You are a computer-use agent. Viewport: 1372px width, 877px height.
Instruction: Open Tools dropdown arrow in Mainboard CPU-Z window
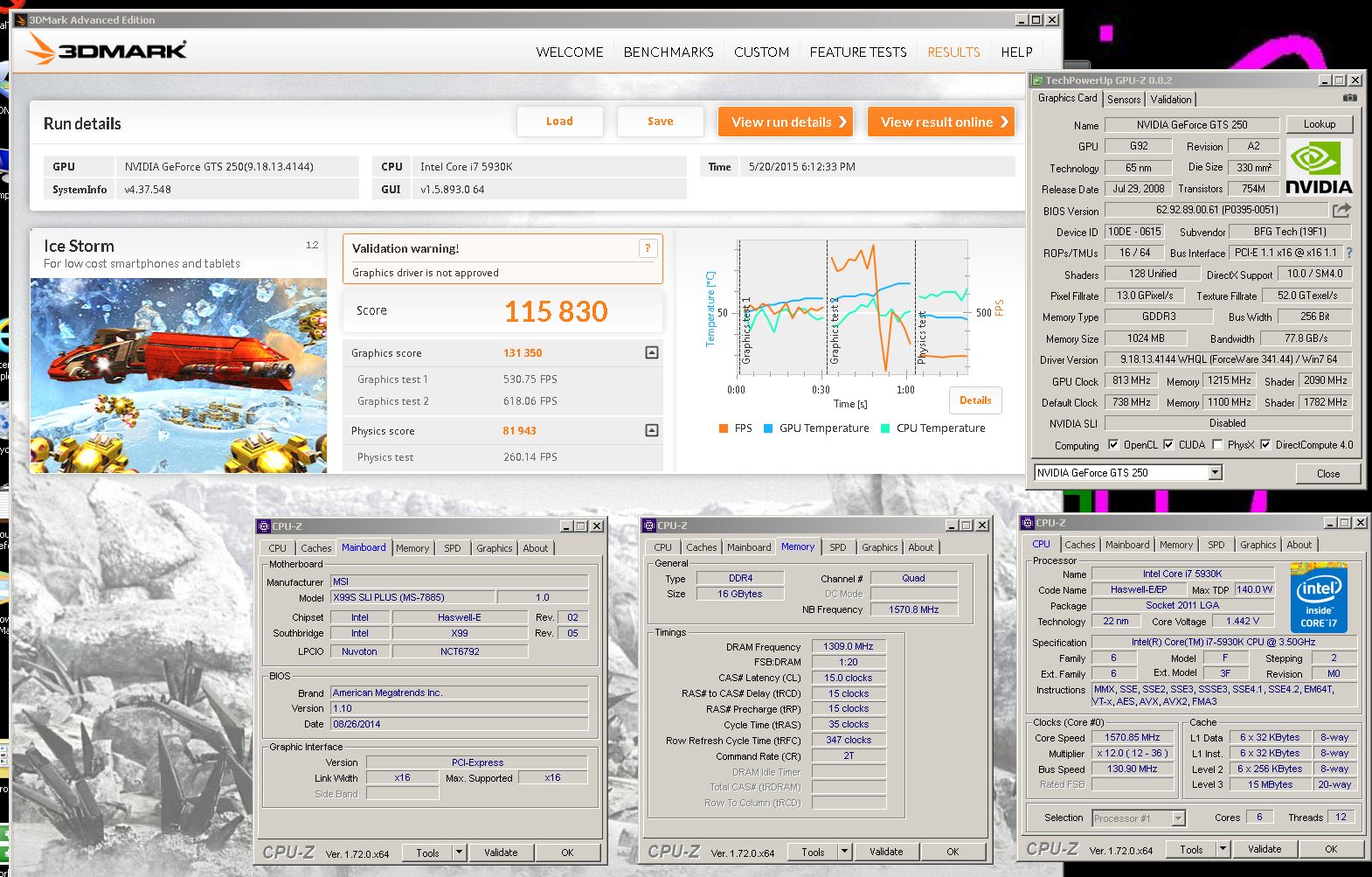point(459,852)
